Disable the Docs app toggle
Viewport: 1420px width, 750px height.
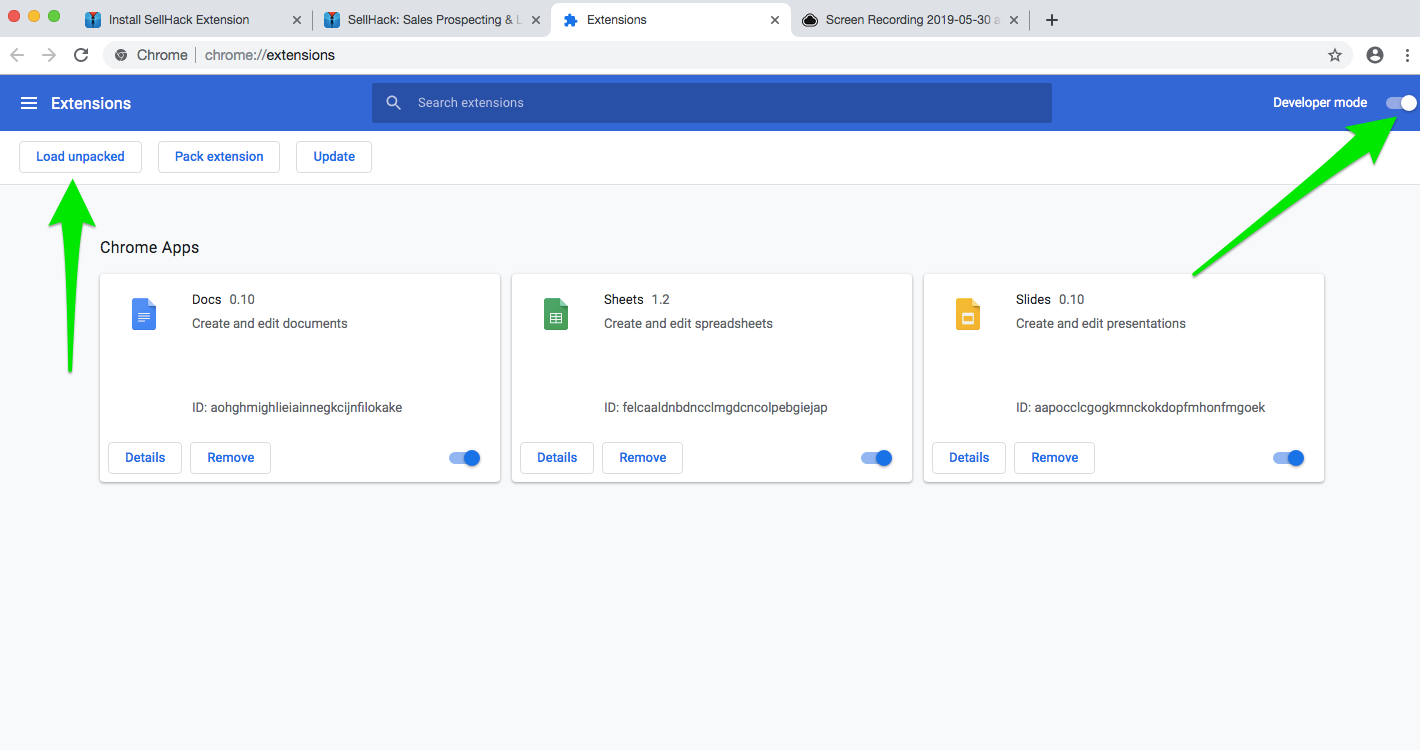(465, 458)
